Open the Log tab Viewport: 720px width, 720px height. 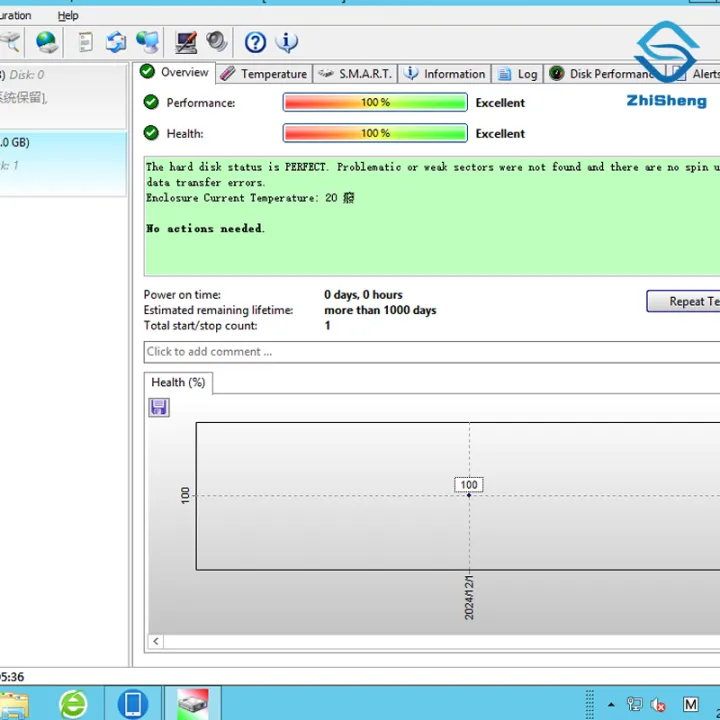[517, 74]
